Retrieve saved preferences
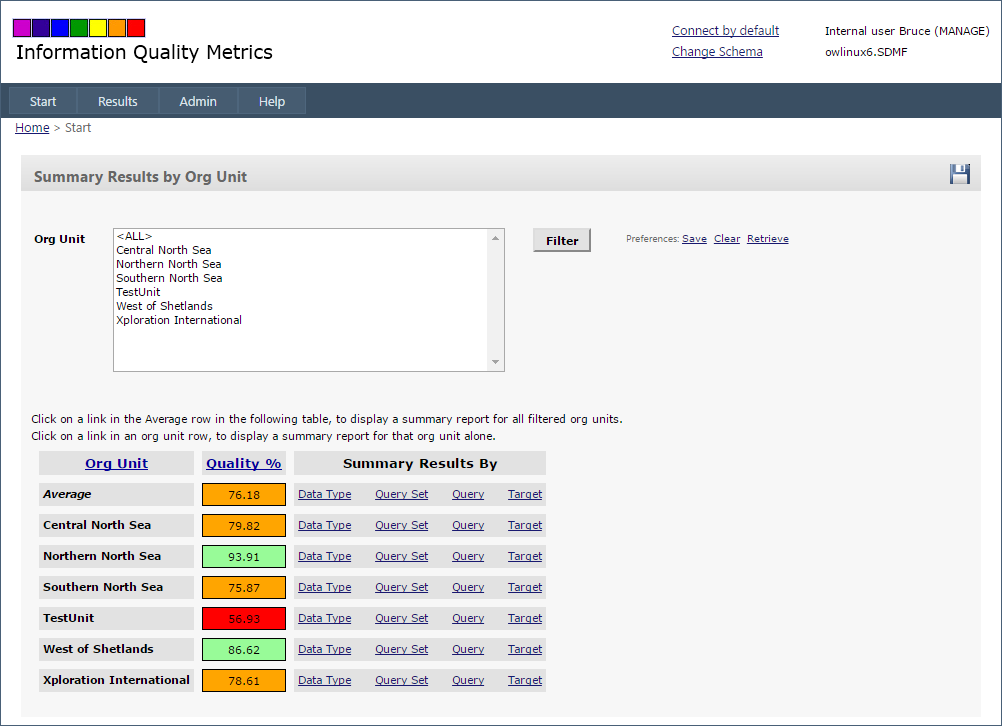Screen dimensions: 1002x726 (x=767, y=239)
